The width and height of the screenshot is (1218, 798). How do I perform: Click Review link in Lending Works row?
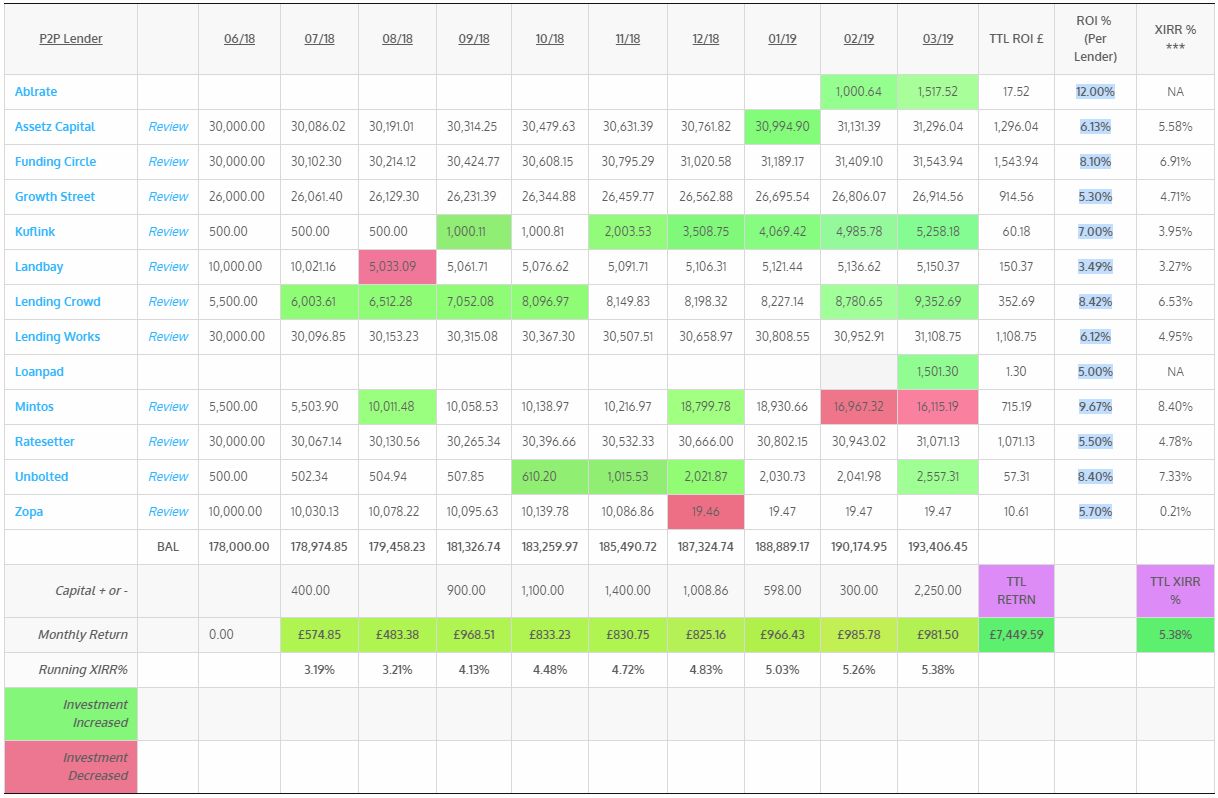[168, 337]
